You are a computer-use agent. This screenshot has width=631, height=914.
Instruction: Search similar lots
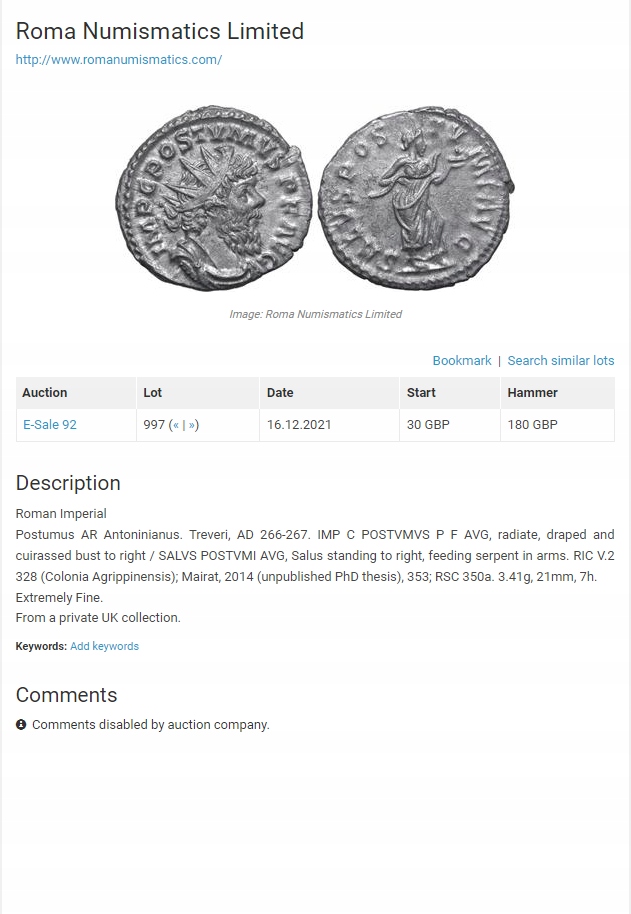pyautogui.click(x=560, y=360)
